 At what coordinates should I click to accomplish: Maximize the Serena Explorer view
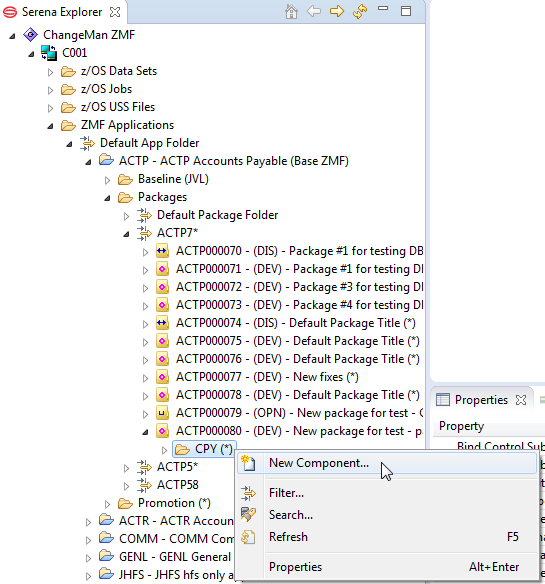point(406,11)
